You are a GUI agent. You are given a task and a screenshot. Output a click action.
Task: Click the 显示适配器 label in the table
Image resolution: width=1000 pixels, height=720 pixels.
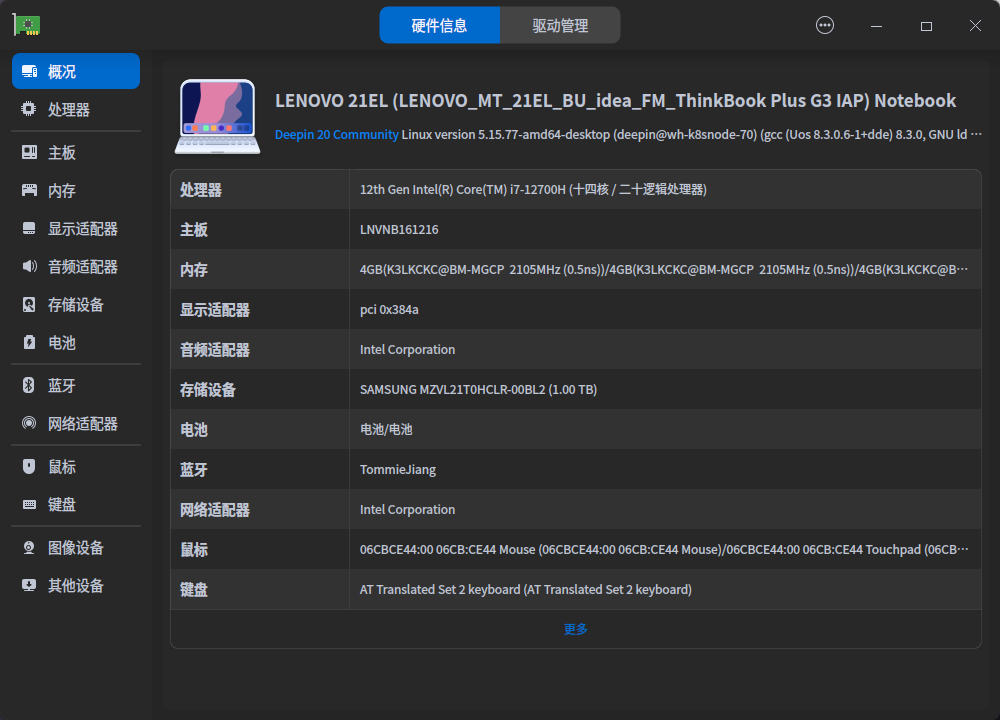pos(215,310)
